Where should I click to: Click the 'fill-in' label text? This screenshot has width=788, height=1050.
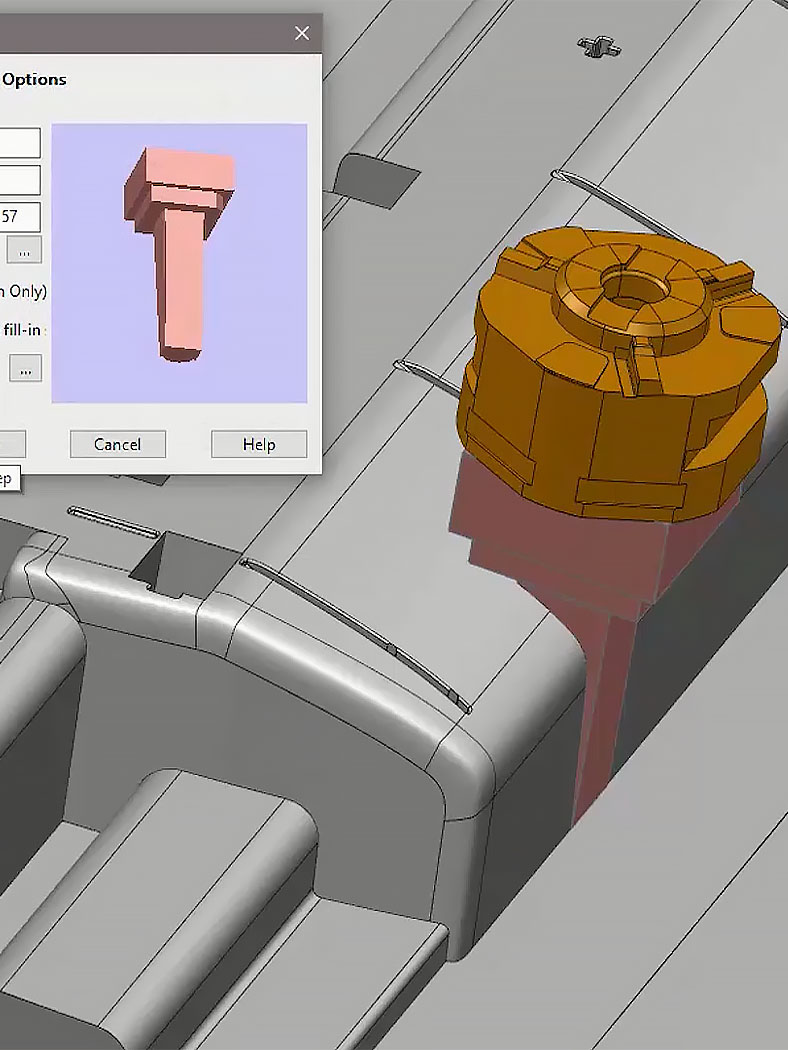22,329
